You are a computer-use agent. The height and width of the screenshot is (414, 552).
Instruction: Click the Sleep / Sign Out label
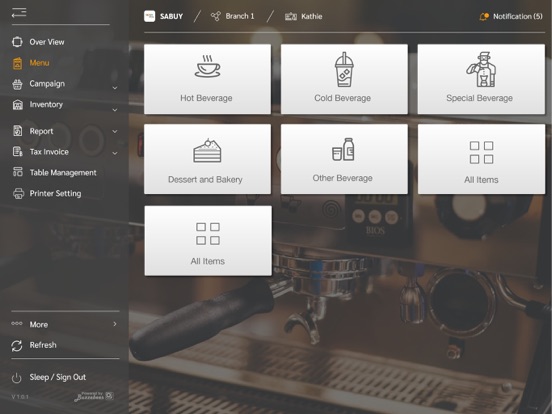tap(58, 377)
